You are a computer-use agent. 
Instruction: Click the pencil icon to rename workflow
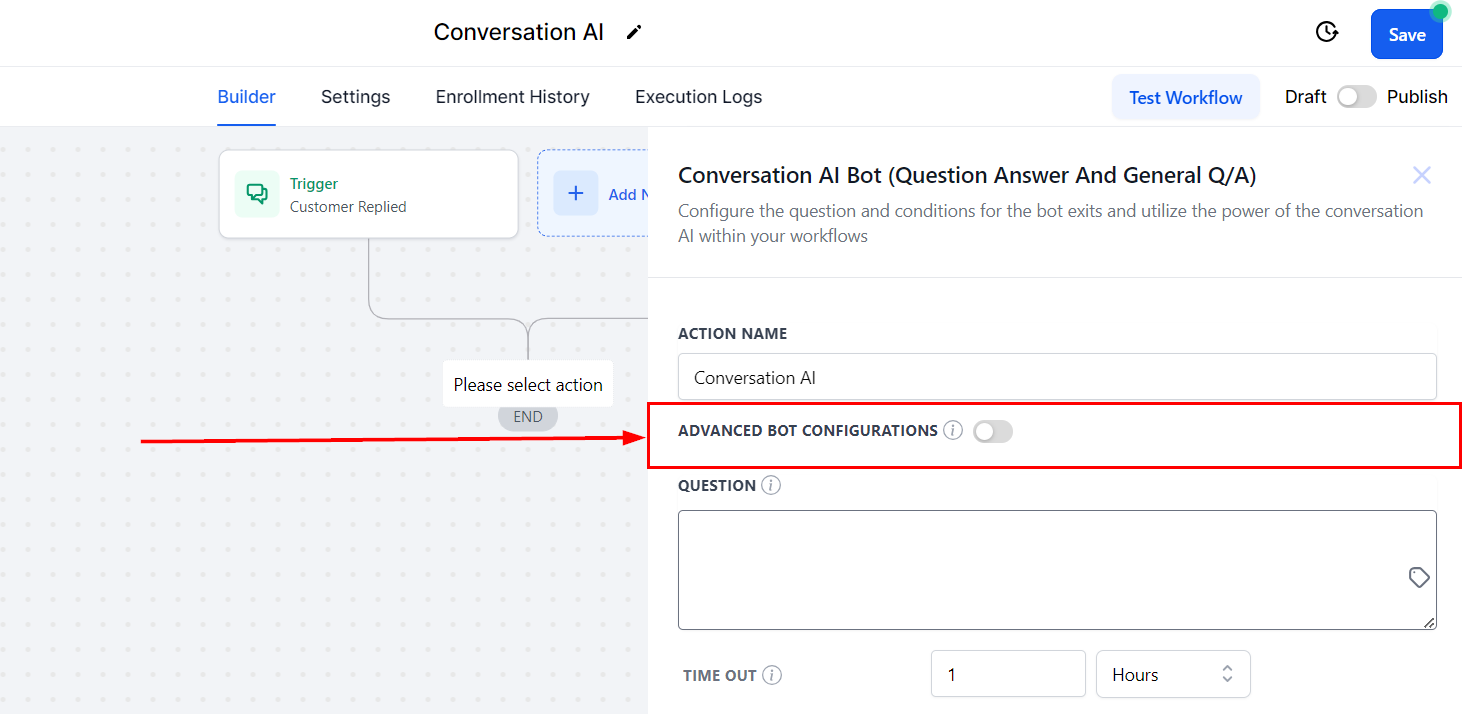click(x=633, y=32)
